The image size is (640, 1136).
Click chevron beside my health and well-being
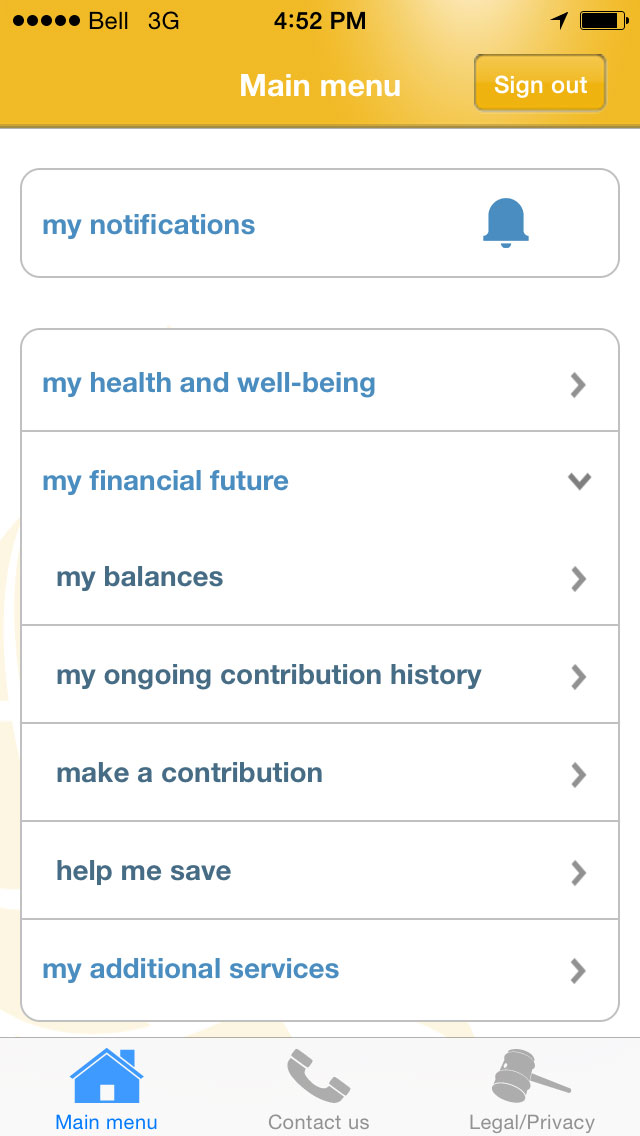click(x=578, y=384)
